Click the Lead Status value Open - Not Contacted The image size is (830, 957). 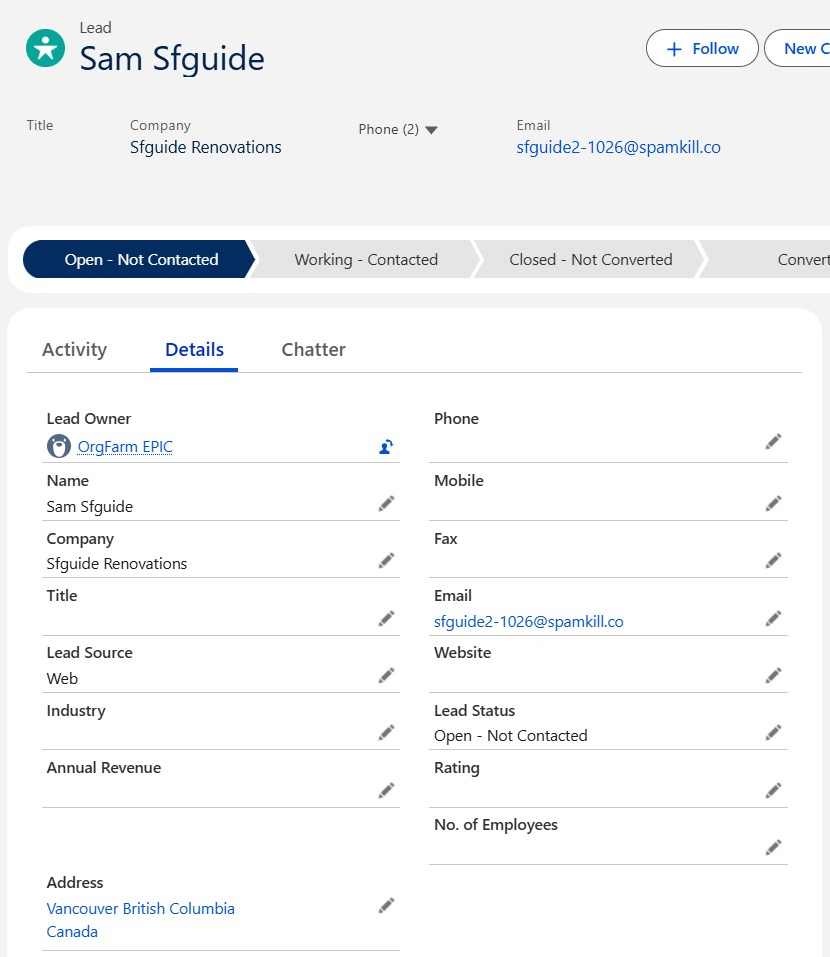point(511,735)
